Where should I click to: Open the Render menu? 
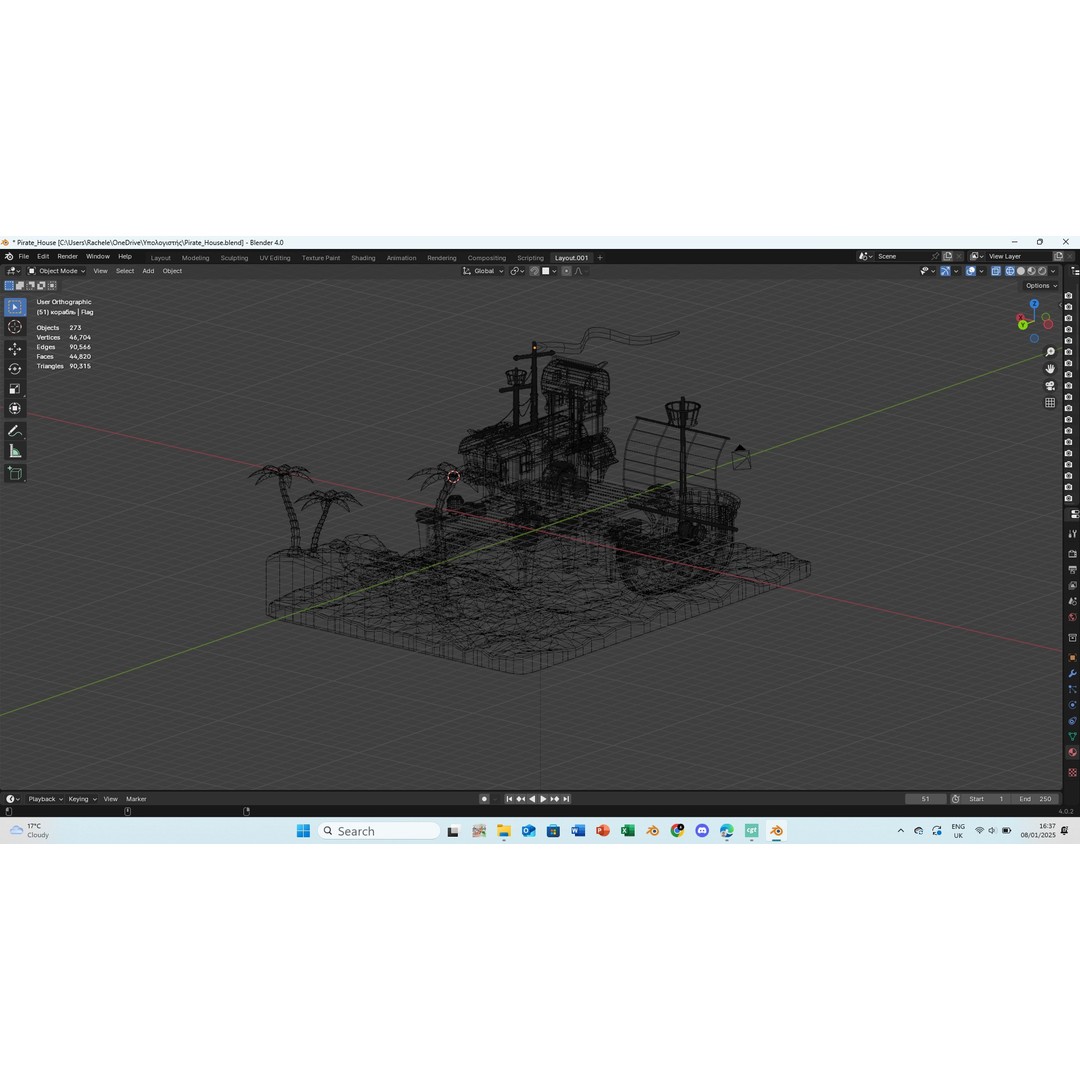pyautogui.click(x=68, y=256)
